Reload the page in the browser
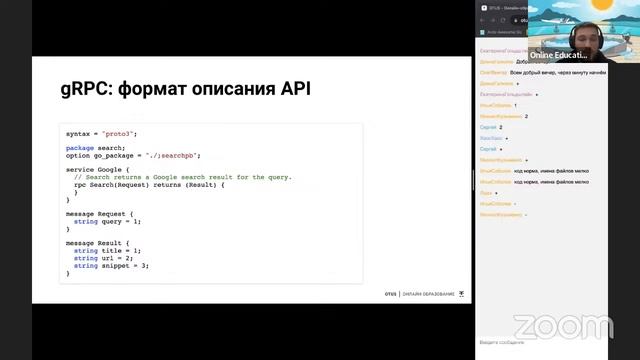640x360 pixels. pos(503,20)
